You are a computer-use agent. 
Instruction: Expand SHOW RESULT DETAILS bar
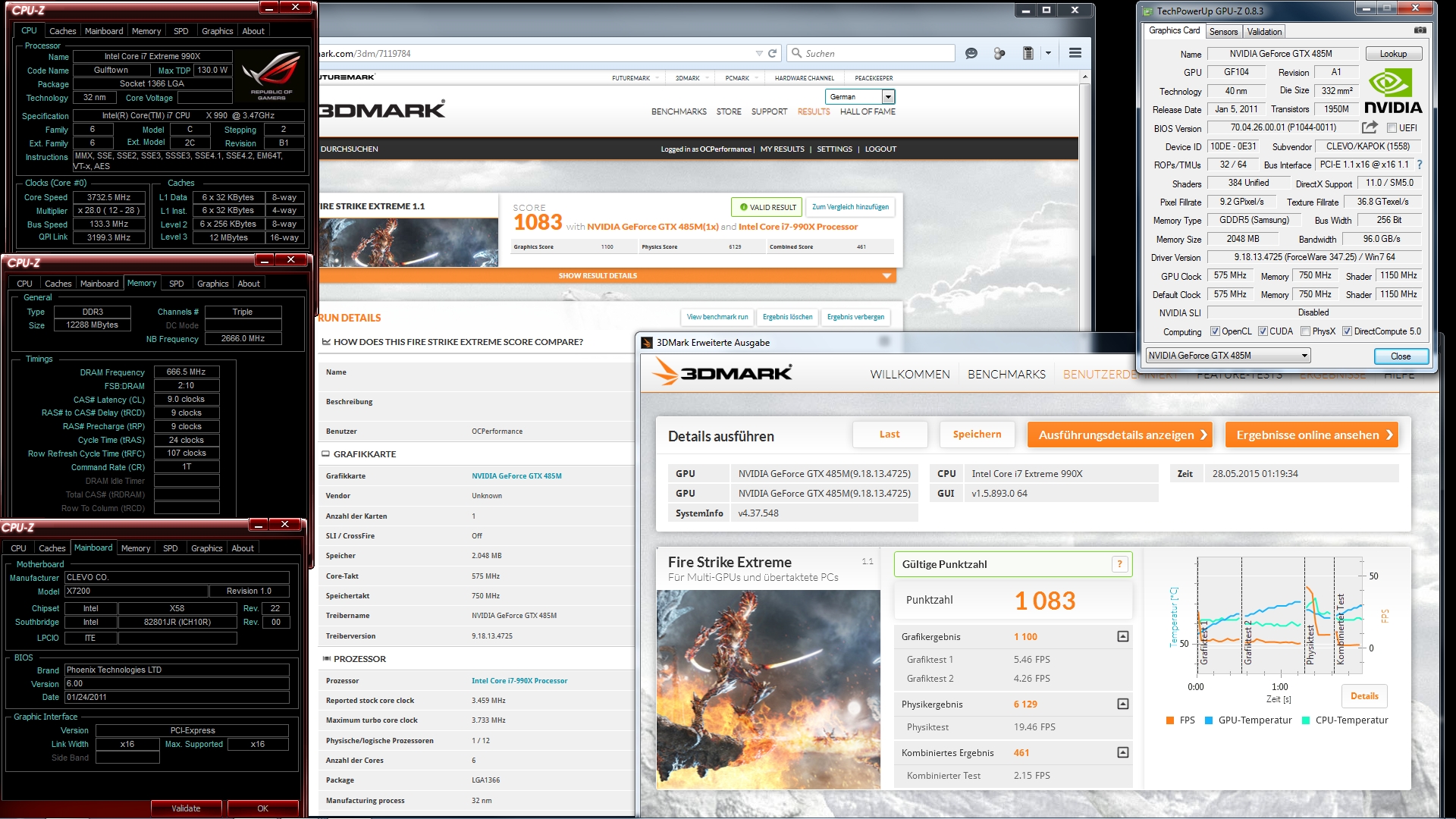click(607, 276)
